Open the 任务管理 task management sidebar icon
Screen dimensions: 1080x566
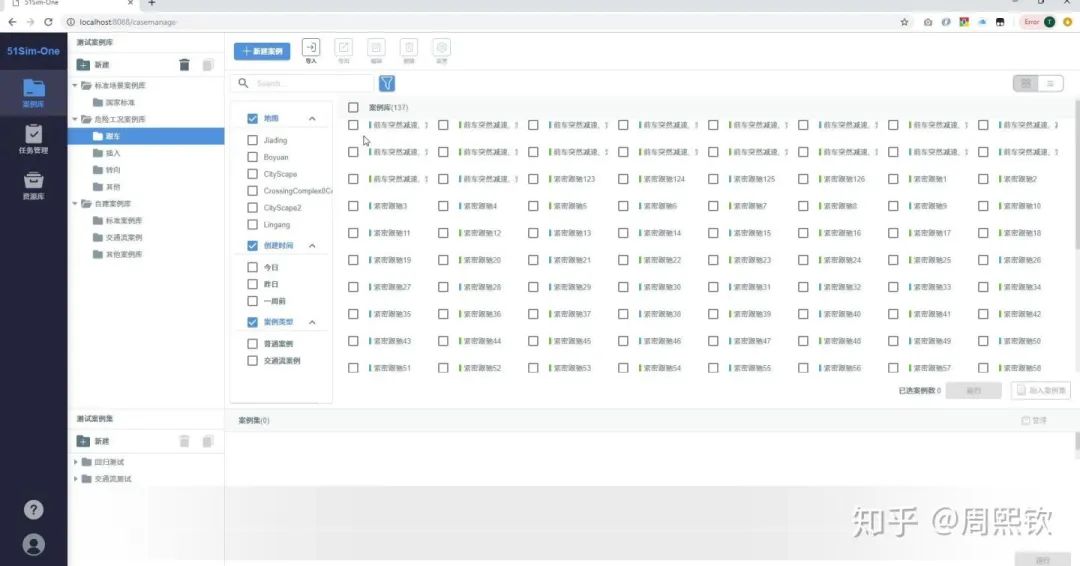click(x=33, y=138)
